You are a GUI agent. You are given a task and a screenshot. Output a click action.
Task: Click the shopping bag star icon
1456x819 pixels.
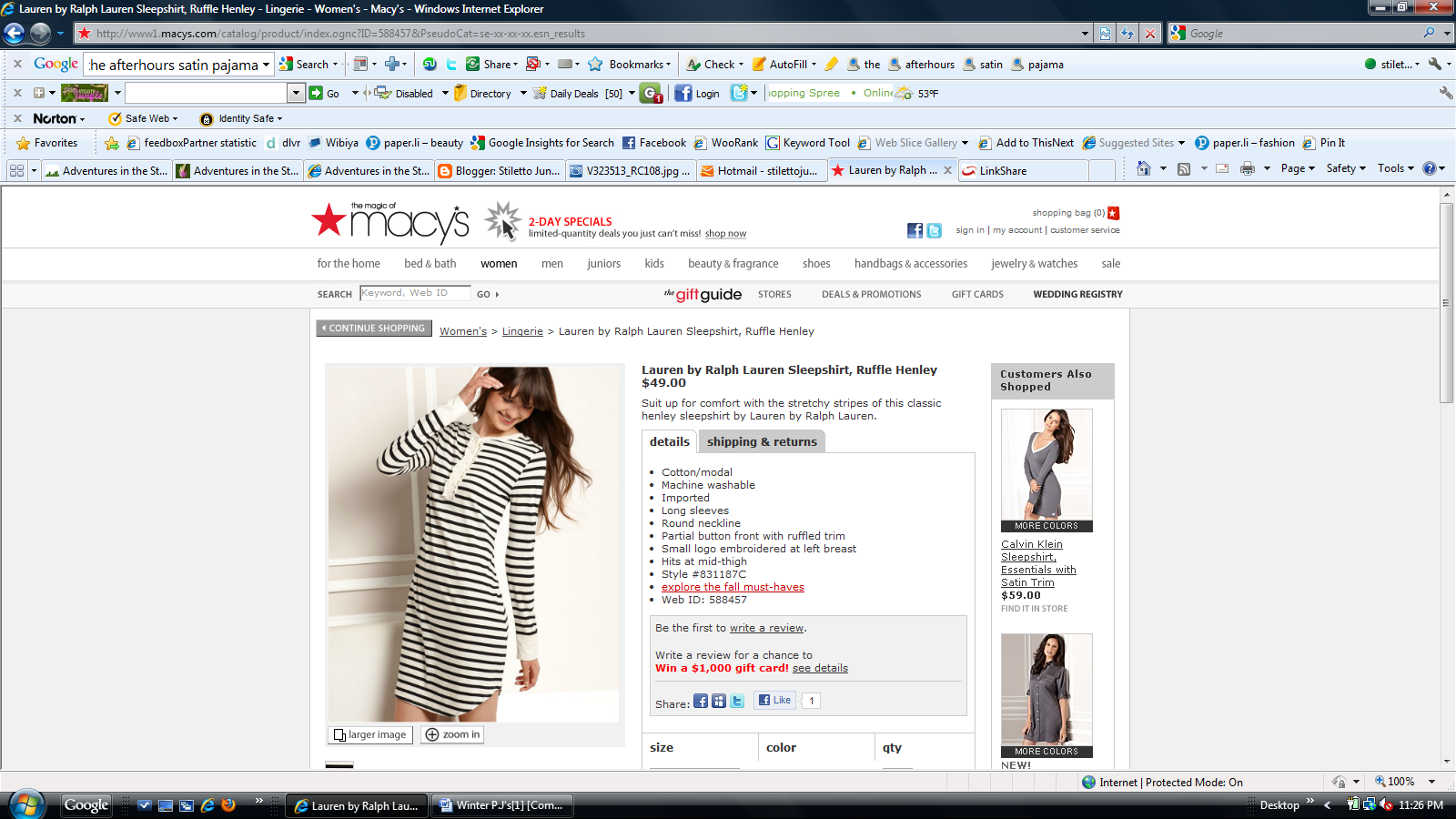[x=1113, y=213]
